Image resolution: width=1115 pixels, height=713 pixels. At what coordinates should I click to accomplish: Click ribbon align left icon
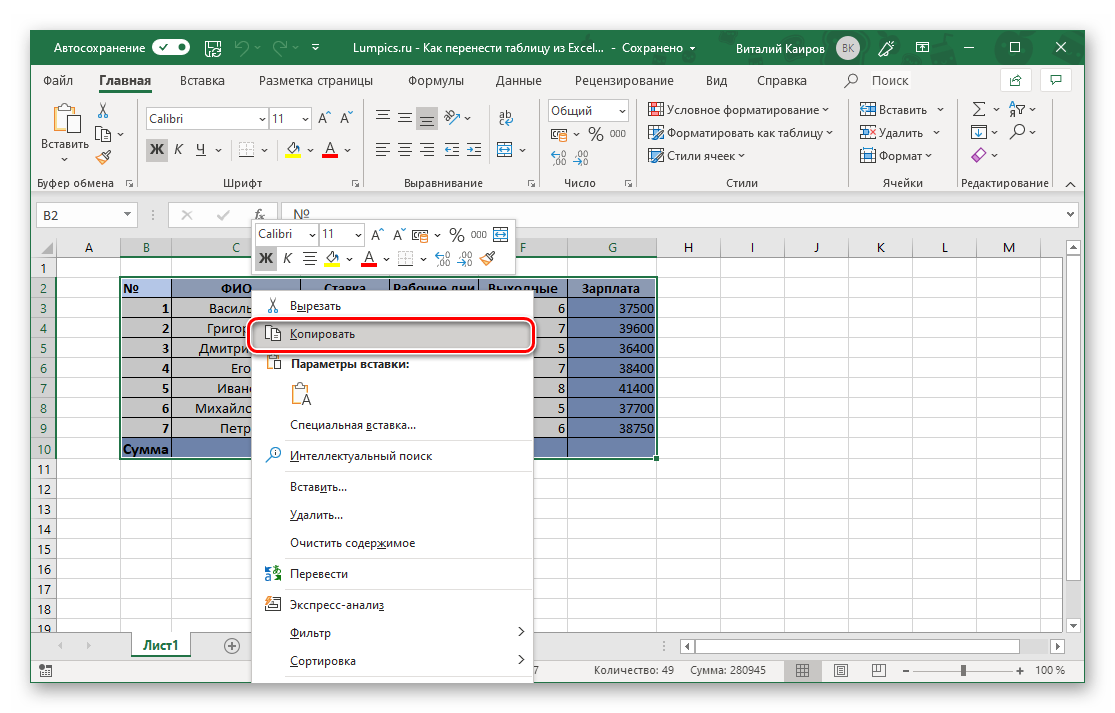[x=383, y=149]
